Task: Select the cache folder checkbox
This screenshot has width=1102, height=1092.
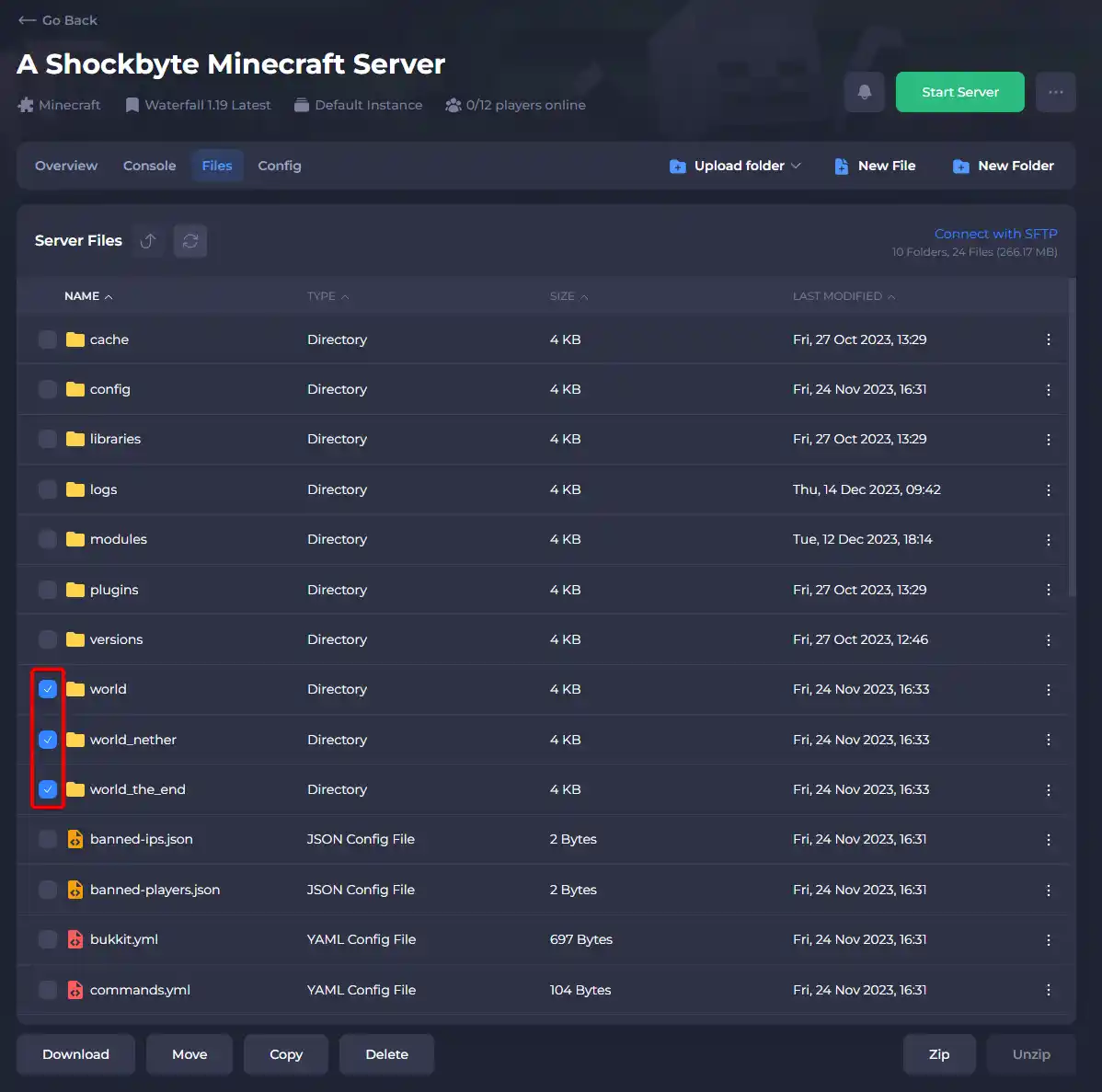Action: 48,339
